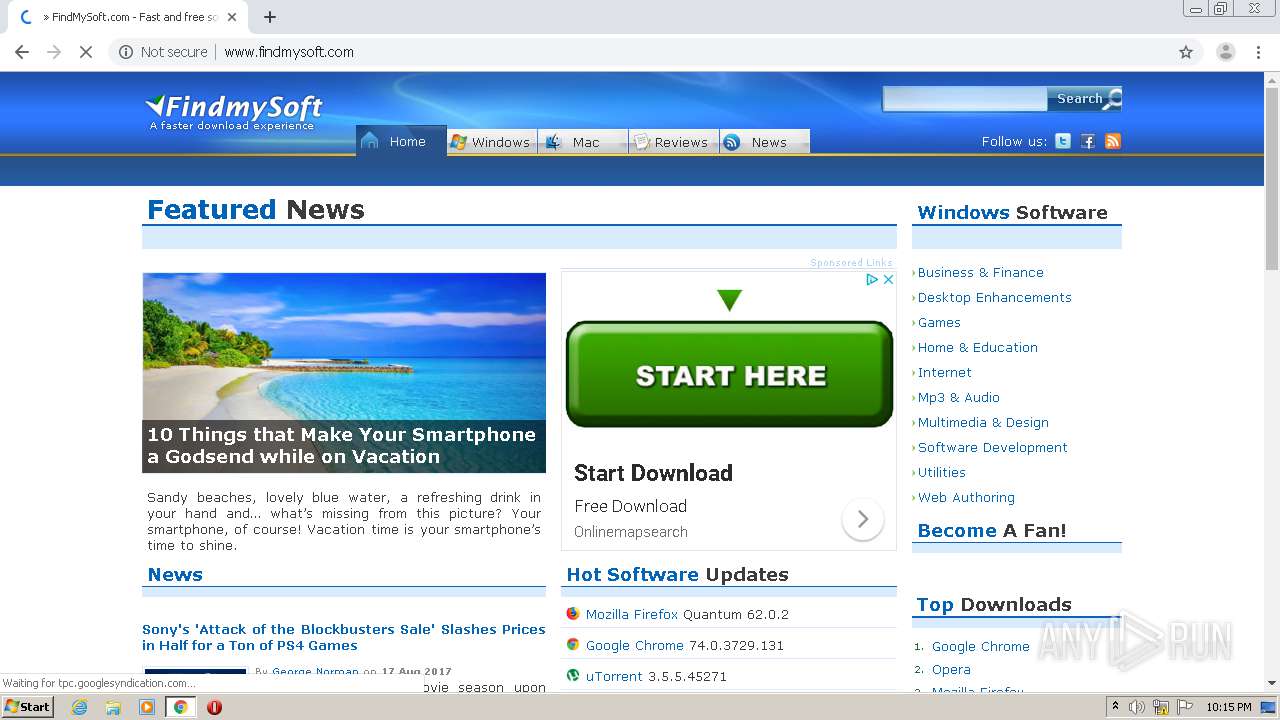Click the George Norman author link
Screen dimensions: 1280x720
pos(315,671)
